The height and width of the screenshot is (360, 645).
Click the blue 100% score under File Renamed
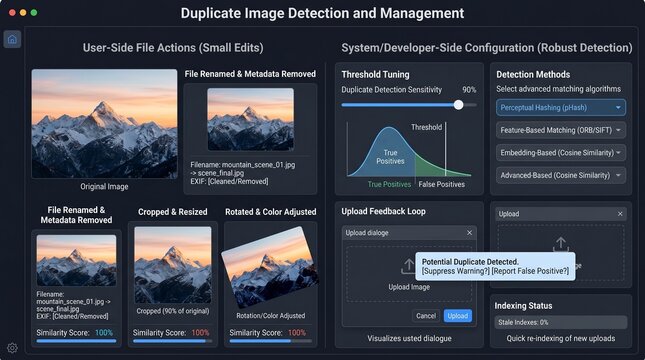coord(104,332)
